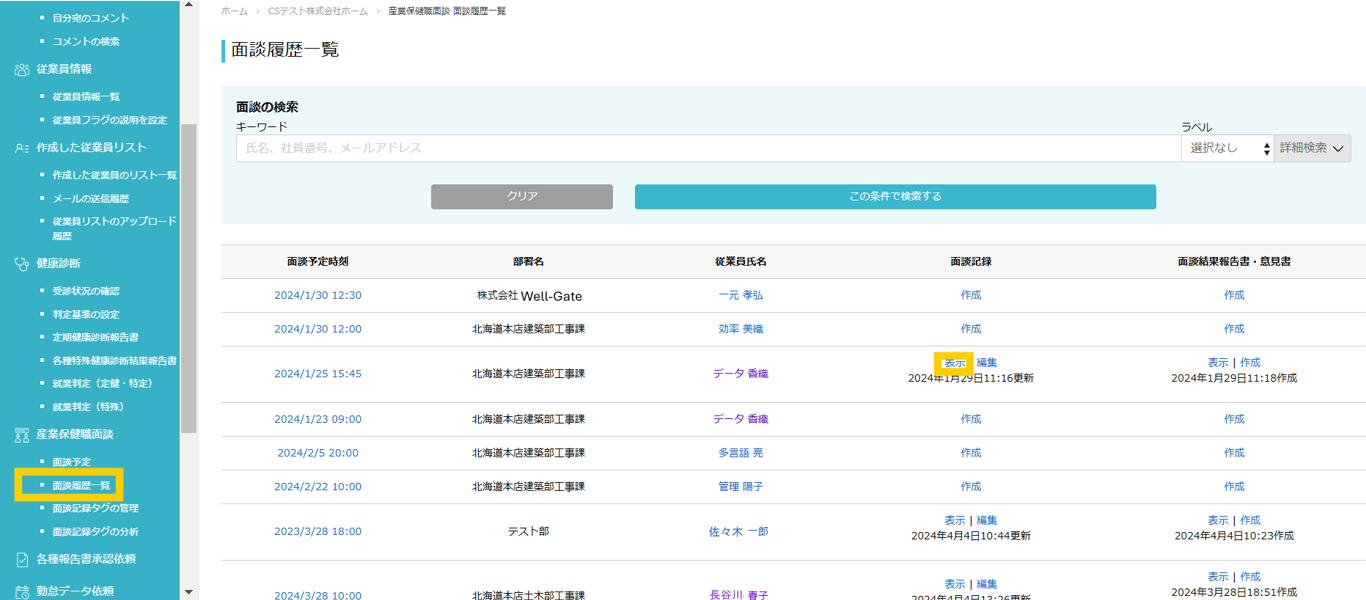Screen dimensions: 1366x600
Task: Open 面談予定 menu item
Action: 71,462
